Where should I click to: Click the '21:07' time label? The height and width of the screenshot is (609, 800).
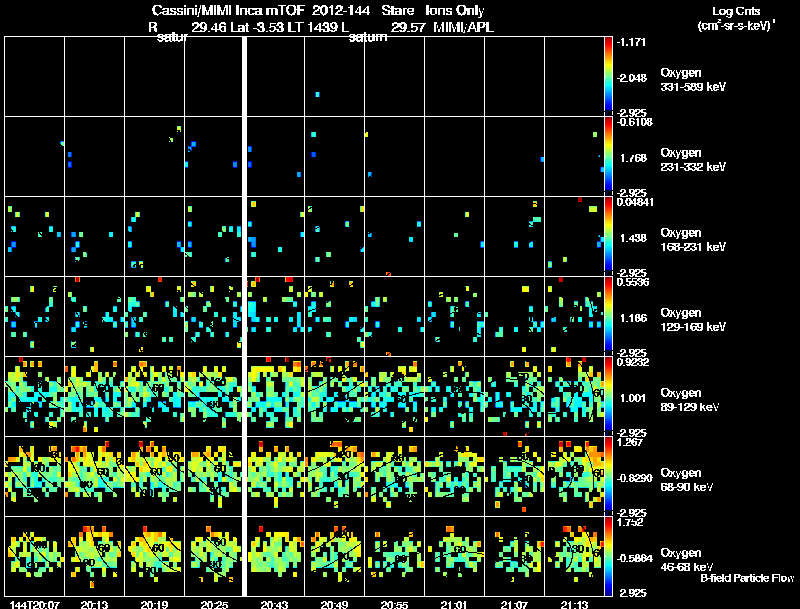514,605
